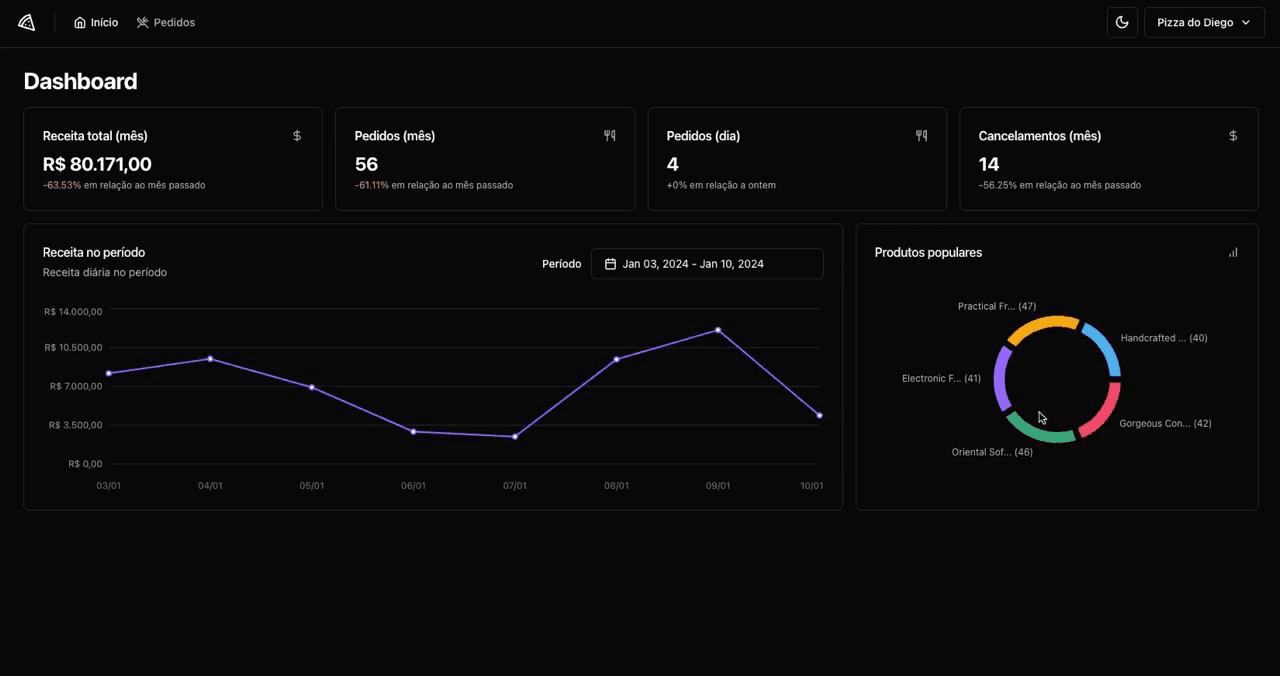Select the green Oriental donut chart segment

coord(1038,431)
